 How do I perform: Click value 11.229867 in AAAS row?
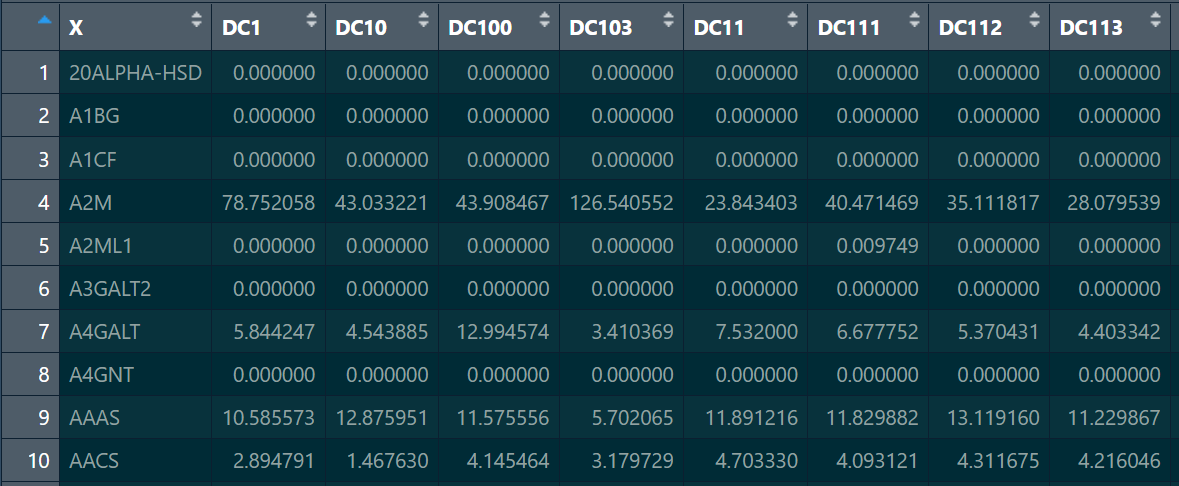[1114, 418]
